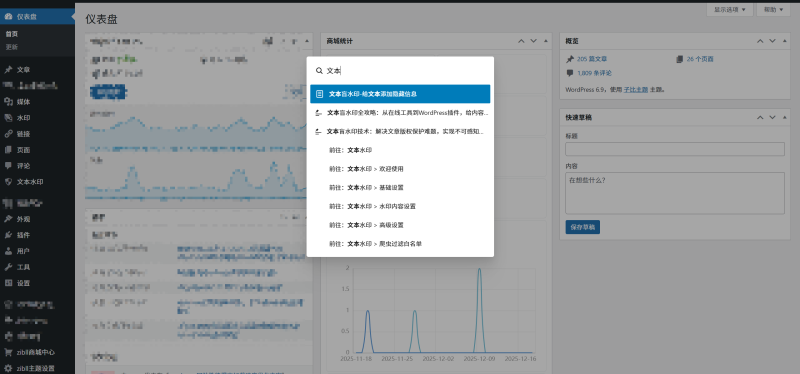
Task: Click the 插件 plugin icon in sidebar
Action: 8,235
